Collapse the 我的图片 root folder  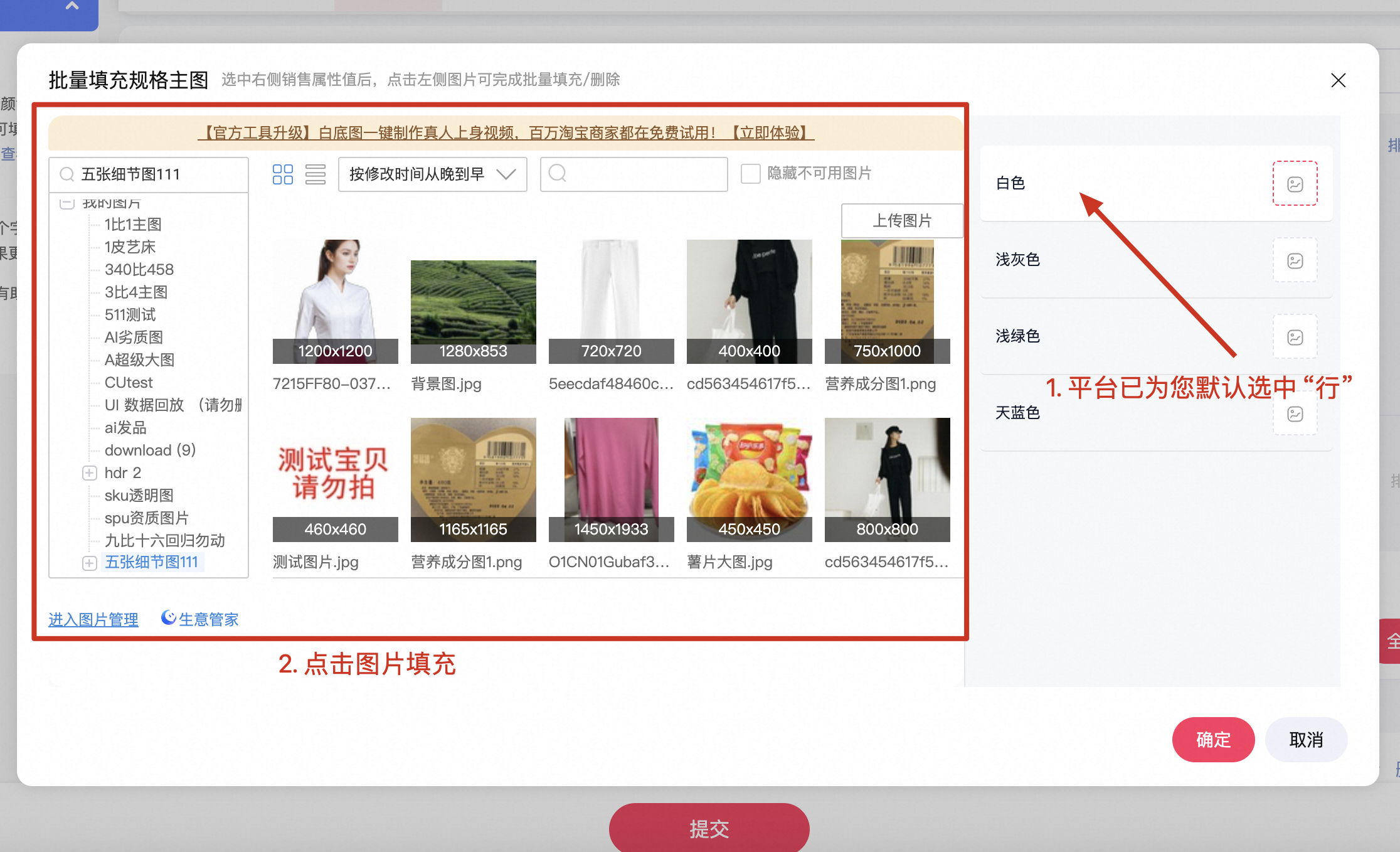click(x=67, y=203)
